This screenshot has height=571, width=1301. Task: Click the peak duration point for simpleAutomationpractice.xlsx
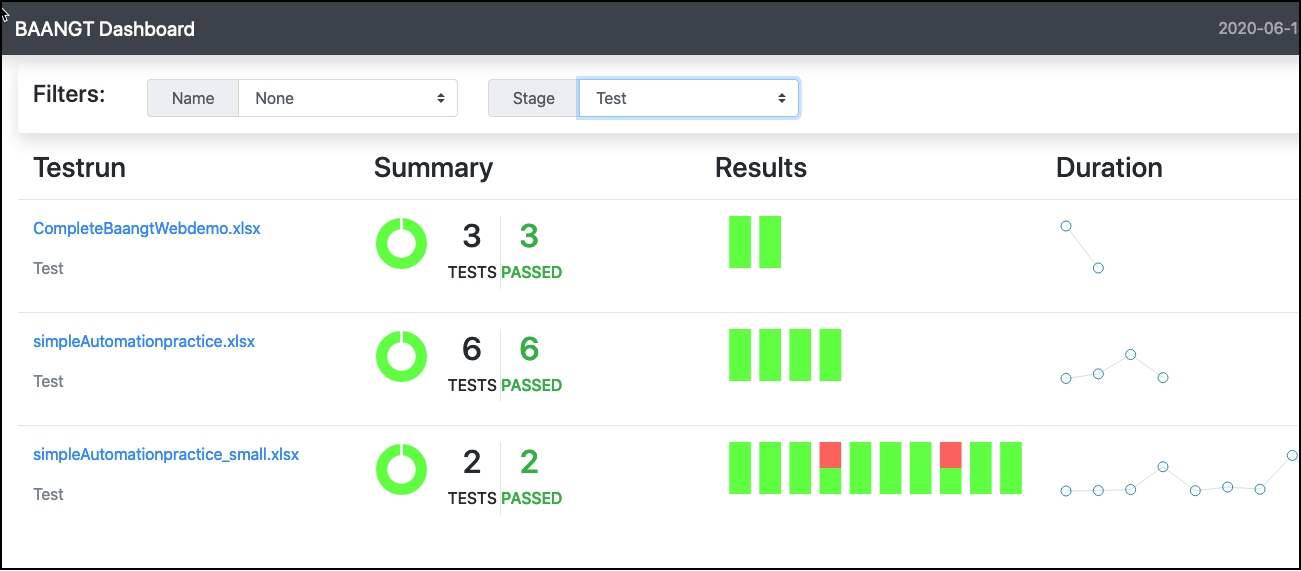coord(1130,354)
